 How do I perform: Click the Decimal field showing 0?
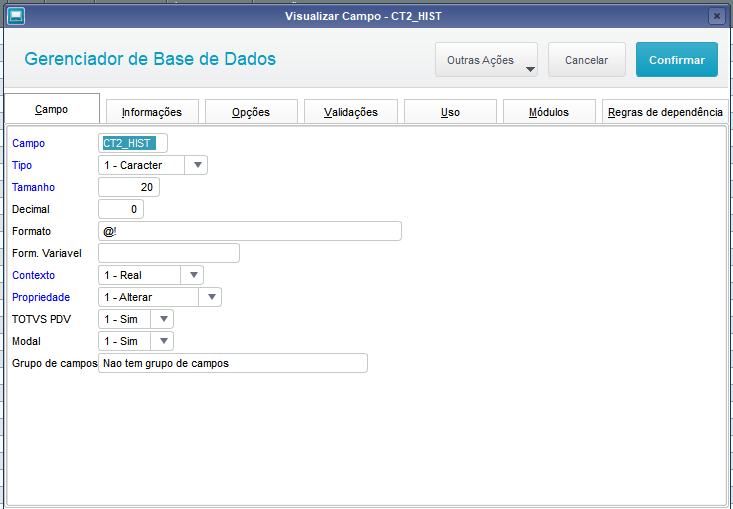point(121,209)
